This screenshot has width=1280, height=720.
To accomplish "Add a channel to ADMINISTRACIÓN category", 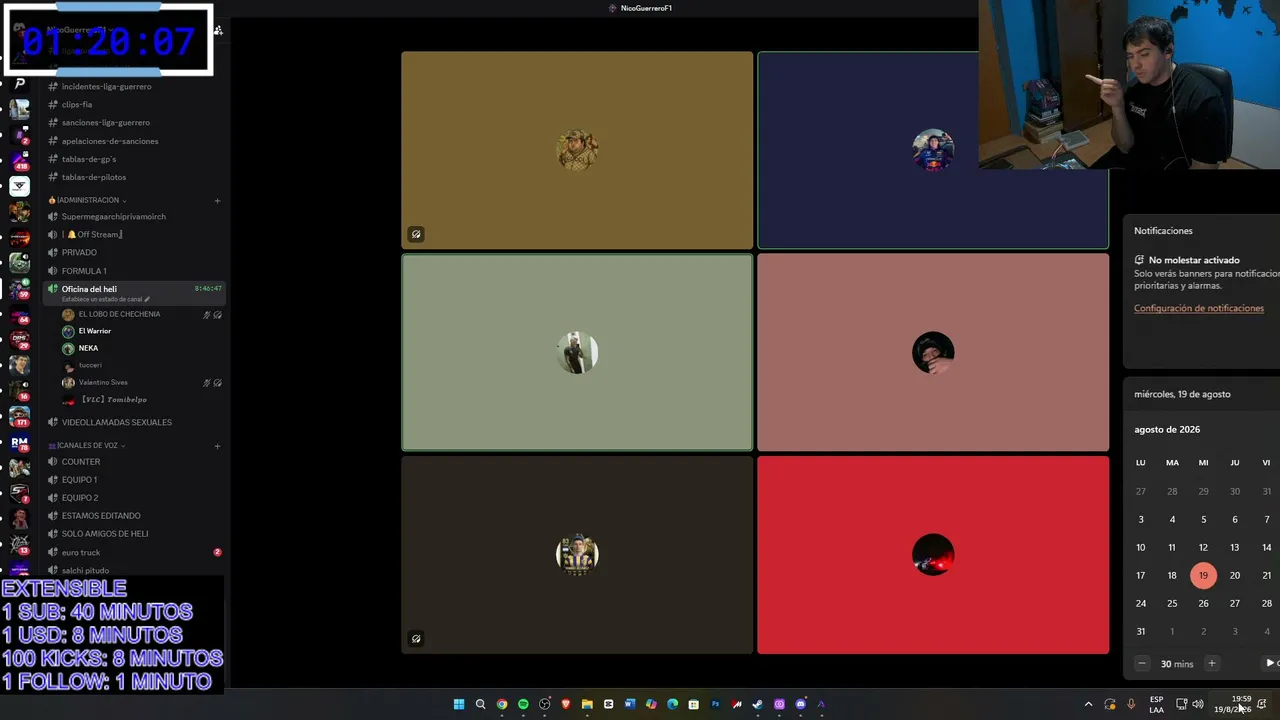I will click(x=217, y=200).
